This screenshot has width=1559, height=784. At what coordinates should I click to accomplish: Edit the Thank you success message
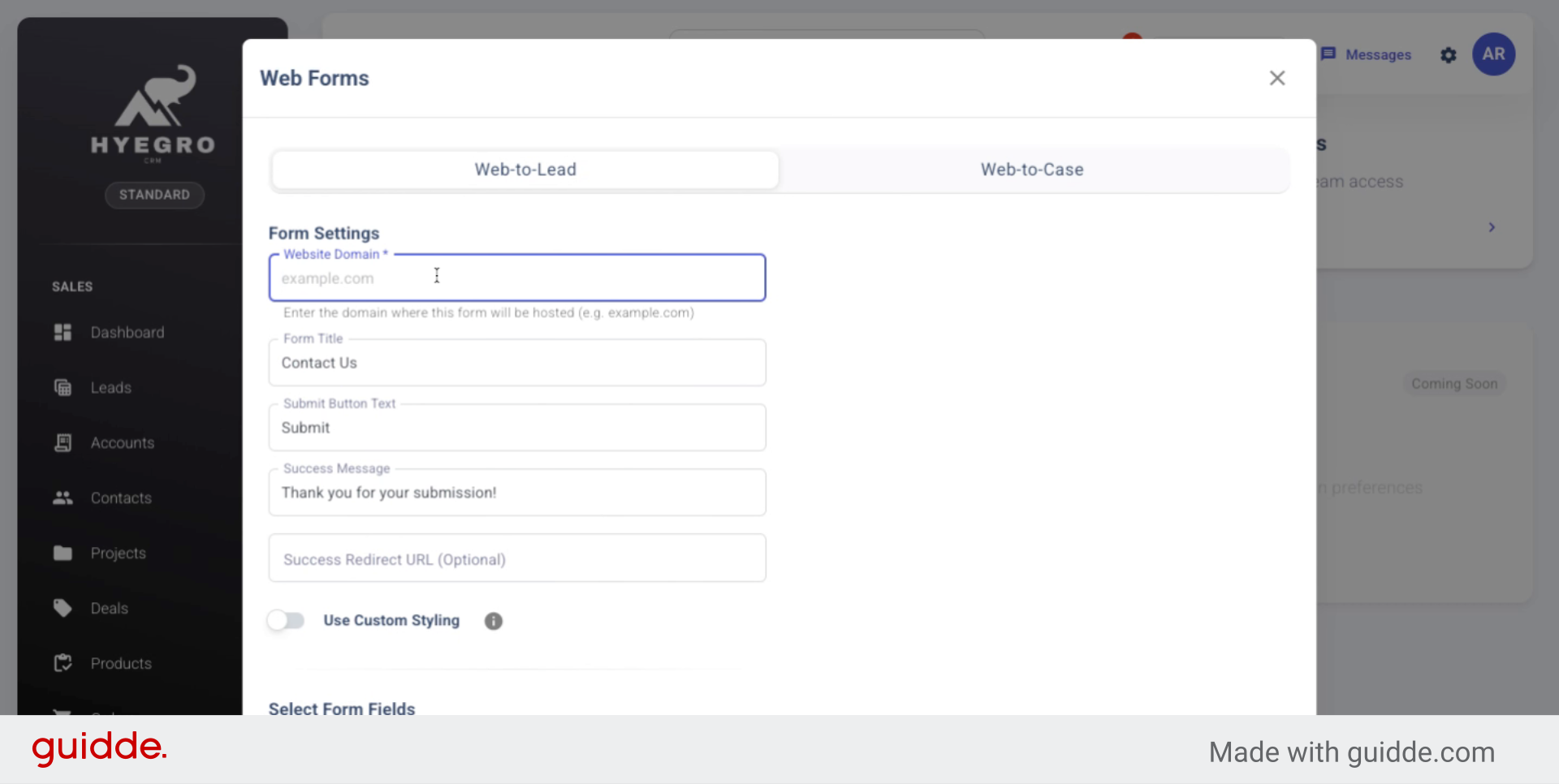[517, 492]
